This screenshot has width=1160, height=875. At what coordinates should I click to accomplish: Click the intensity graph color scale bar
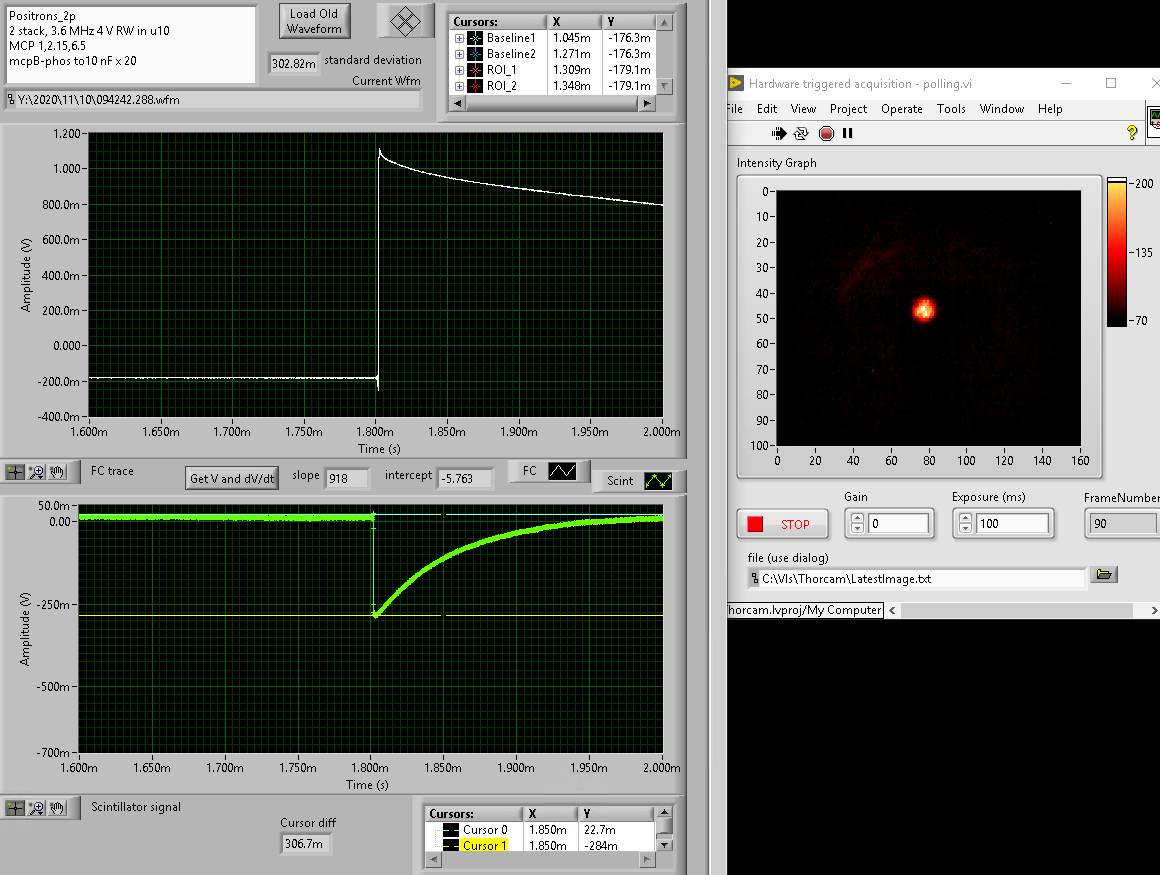click(1115, 251)
